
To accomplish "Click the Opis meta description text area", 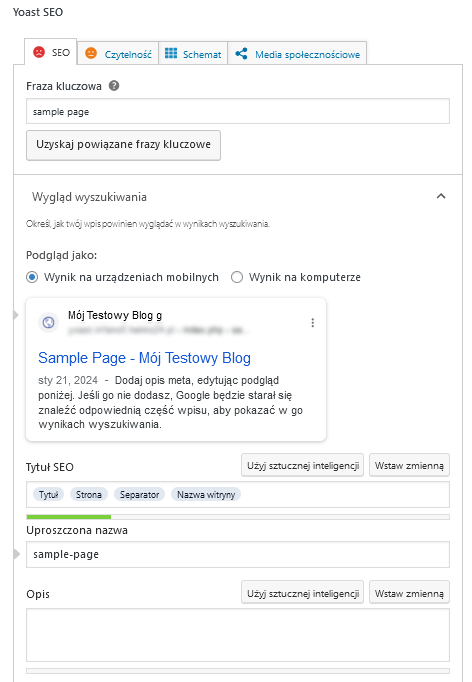I will click(x=238, y=635).
